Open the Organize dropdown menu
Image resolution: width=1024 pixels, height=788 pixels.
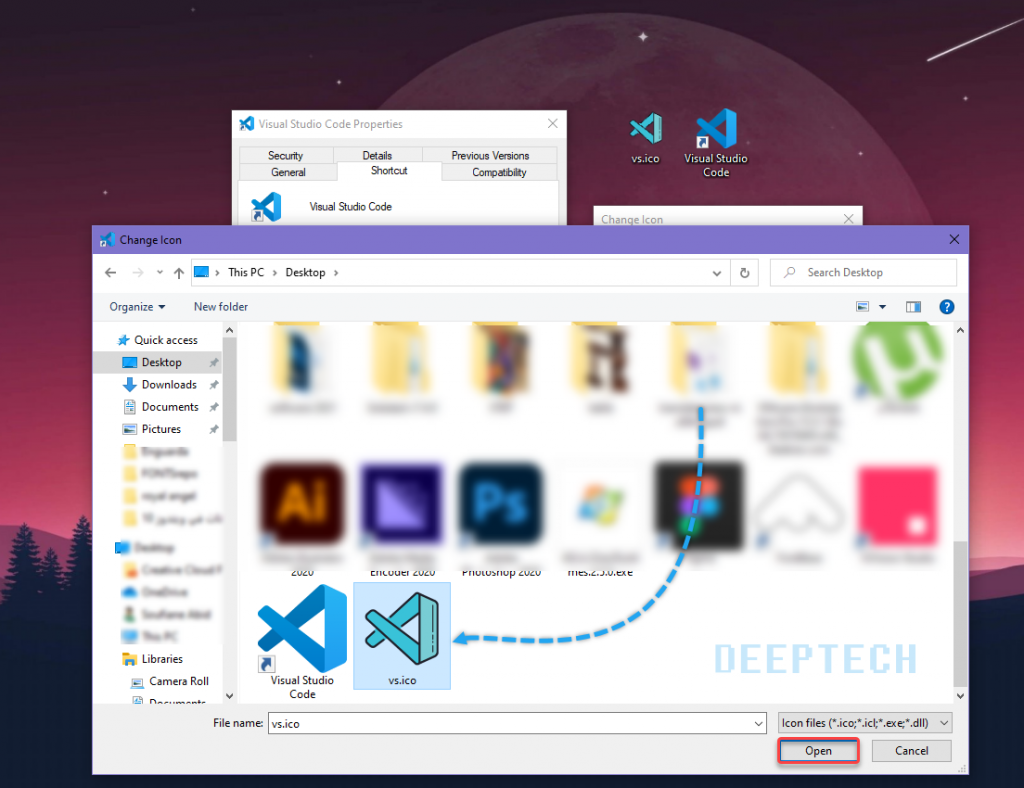(x=137, y=307)
